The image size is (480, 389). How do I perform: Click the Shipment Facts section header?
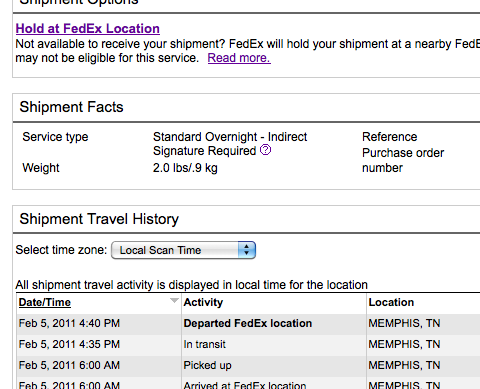click(x=71, y=107)
